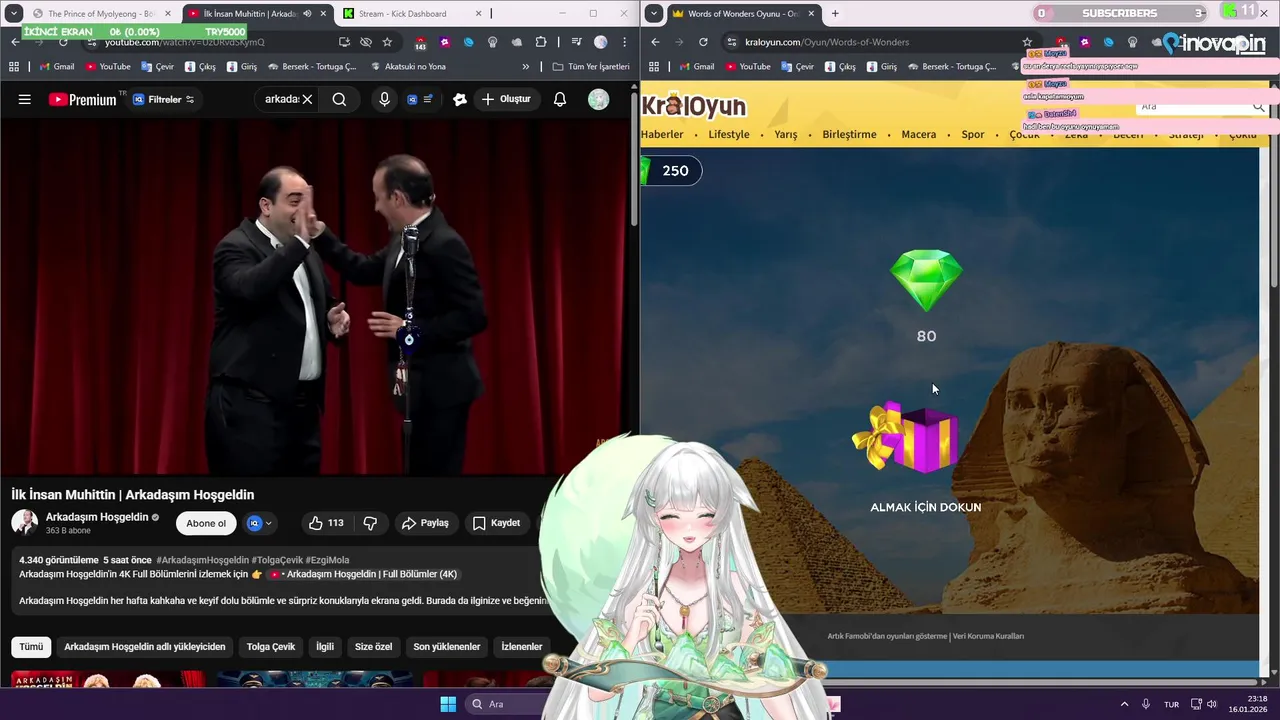
Task: Open Birleştirme category on KralOyun
Action: (849, 135)
